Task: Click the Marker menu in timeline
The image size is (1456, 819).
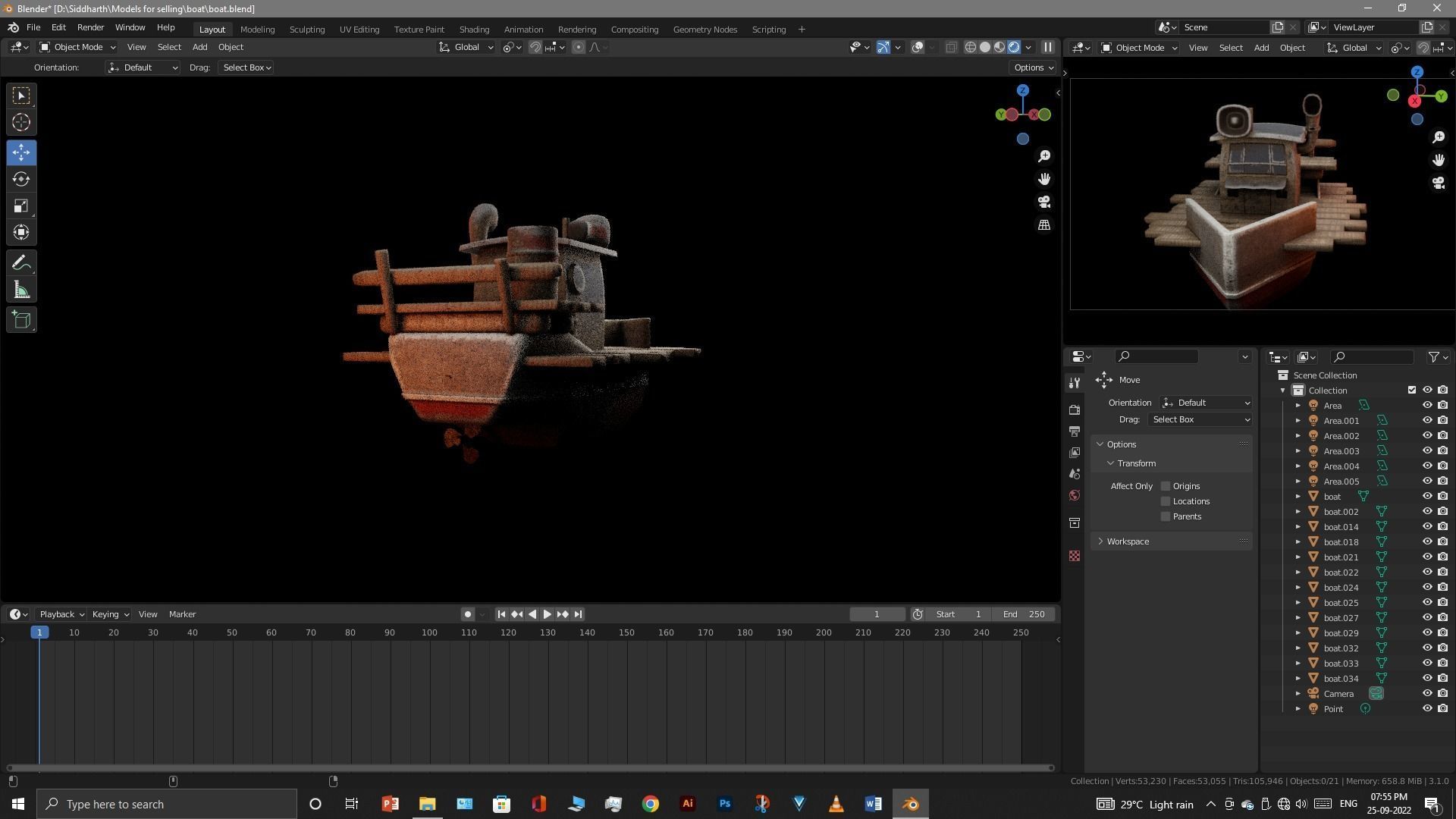Action: tap(182, 614)
